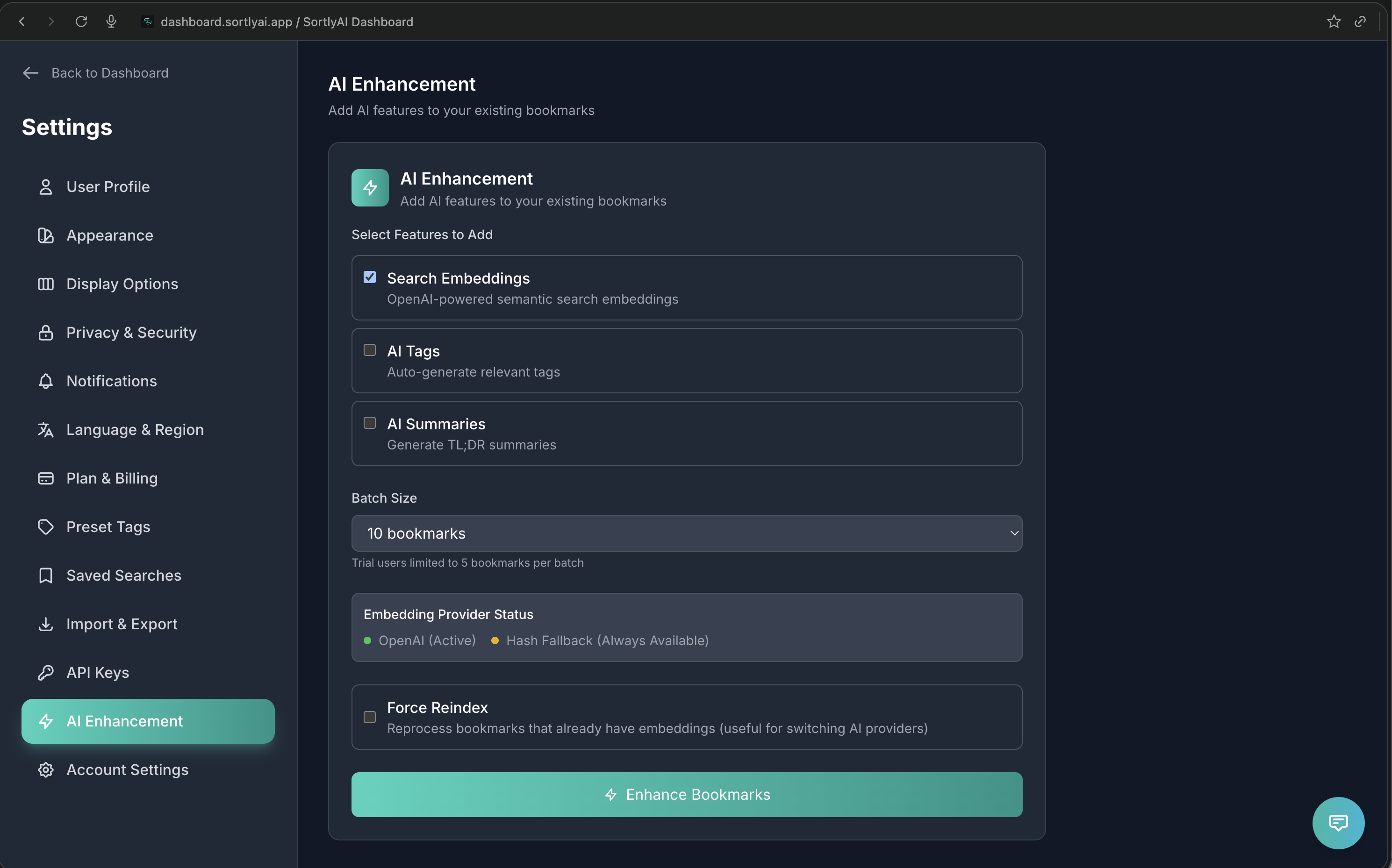Image resolution: width=1392 pixels, height=868 pixels.
Task: Select the Preset Tags tag icon
Action: coord(46,526)
